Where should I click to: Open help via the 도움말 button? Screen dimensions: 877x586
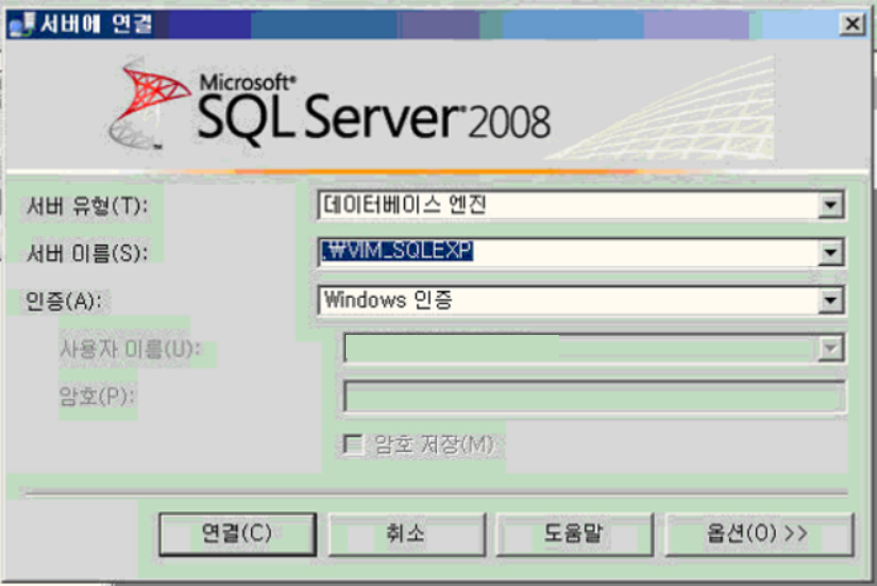(574, 534)
